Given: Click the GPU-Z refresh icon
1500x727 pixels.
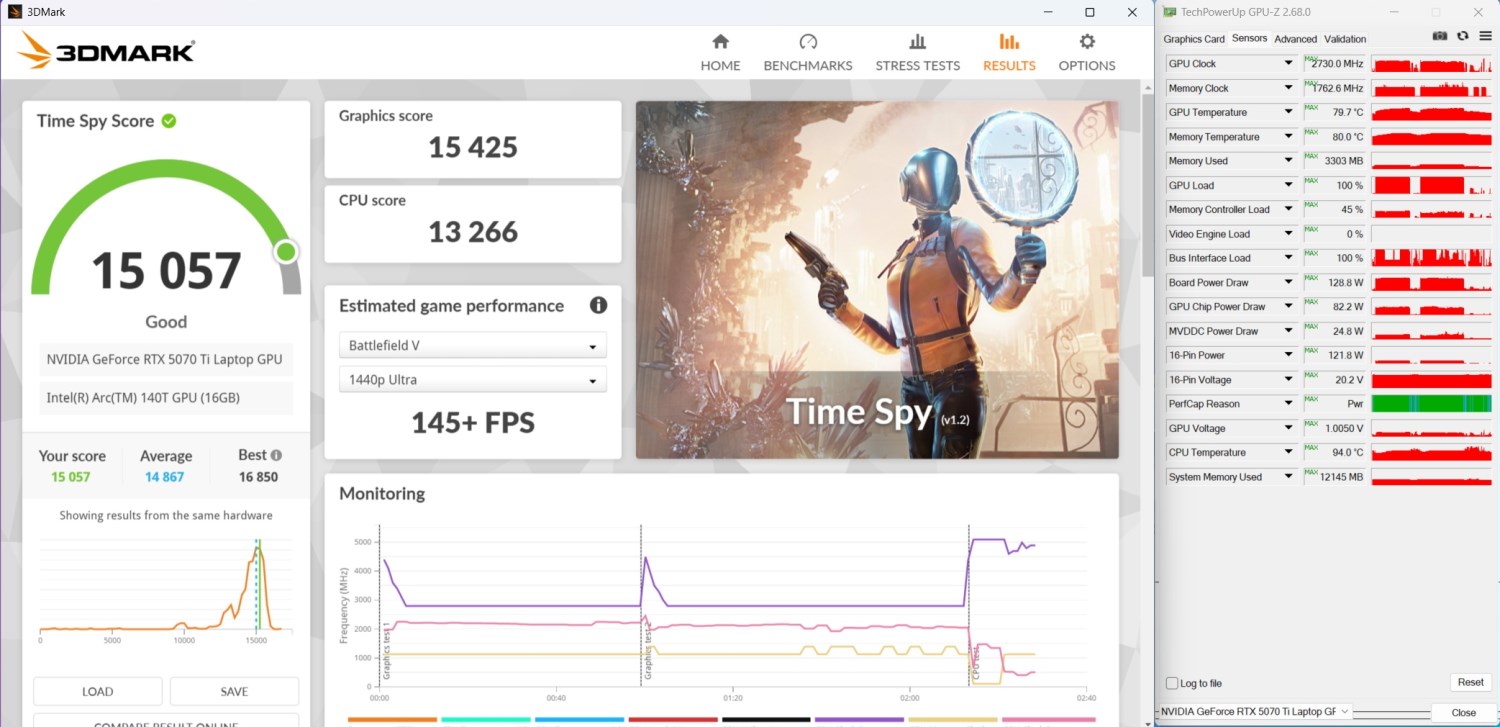Looking at the screenshot, I should (x=1463, y=37).
